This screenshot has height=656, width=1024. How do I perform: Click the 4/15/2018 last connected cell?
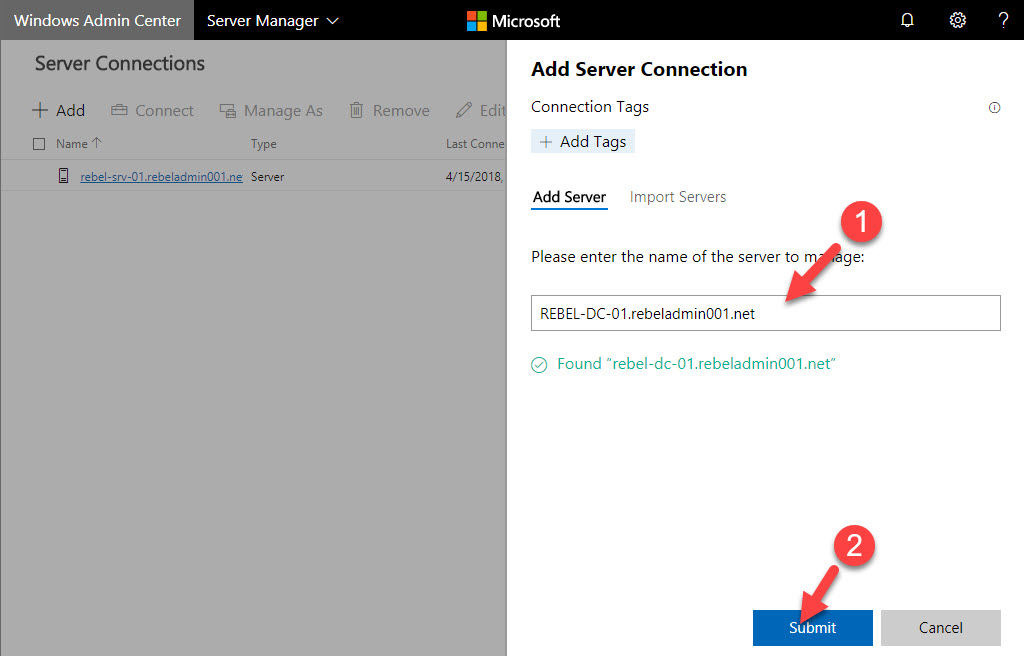[x=474, y=176]
